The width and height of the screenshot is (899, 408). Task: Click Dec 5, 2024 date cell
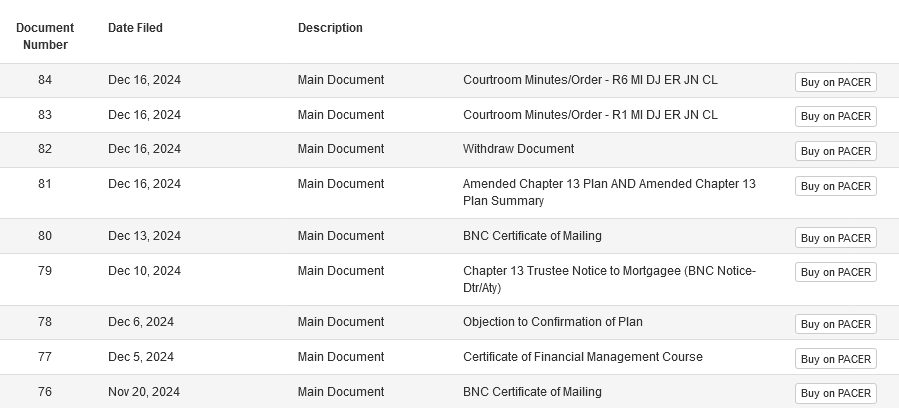coord(141,357)
